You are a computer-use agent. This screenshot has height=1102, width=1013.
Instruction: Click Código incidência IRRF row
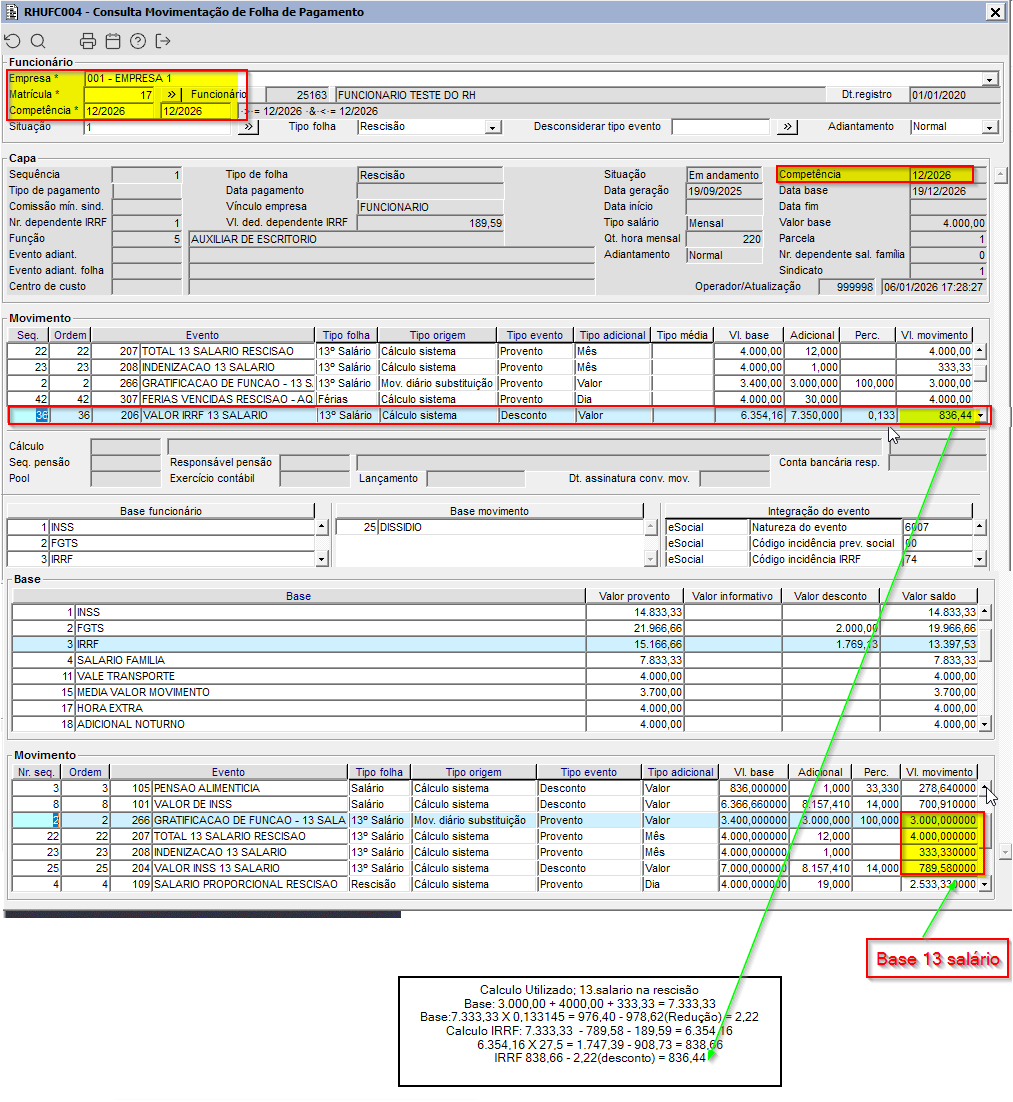818,559
